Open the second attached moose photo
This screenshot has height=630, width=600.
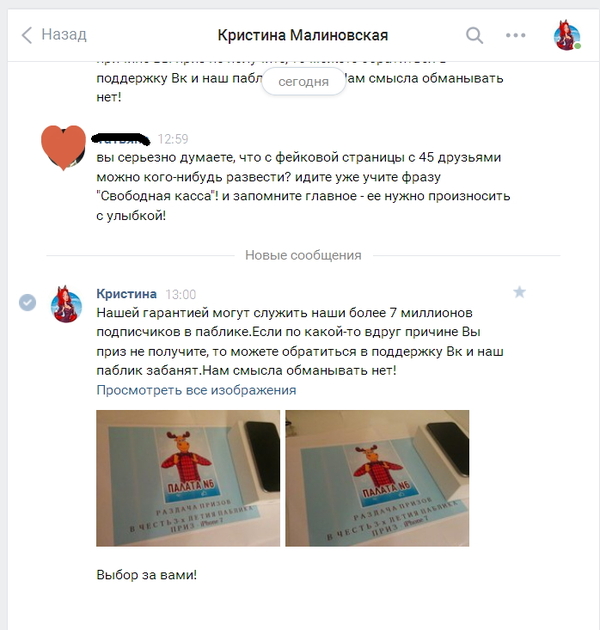377,478
